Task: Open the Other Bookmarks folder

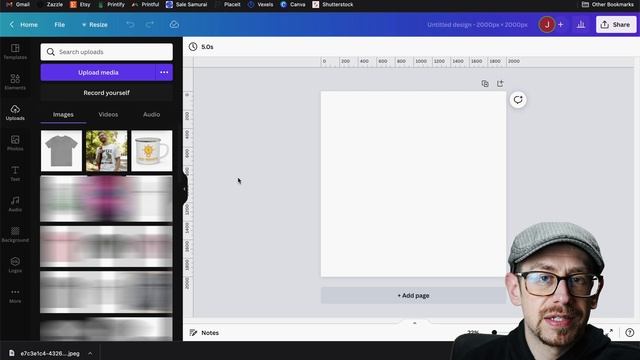Action: pyautogui.click(x=608, y=4)
